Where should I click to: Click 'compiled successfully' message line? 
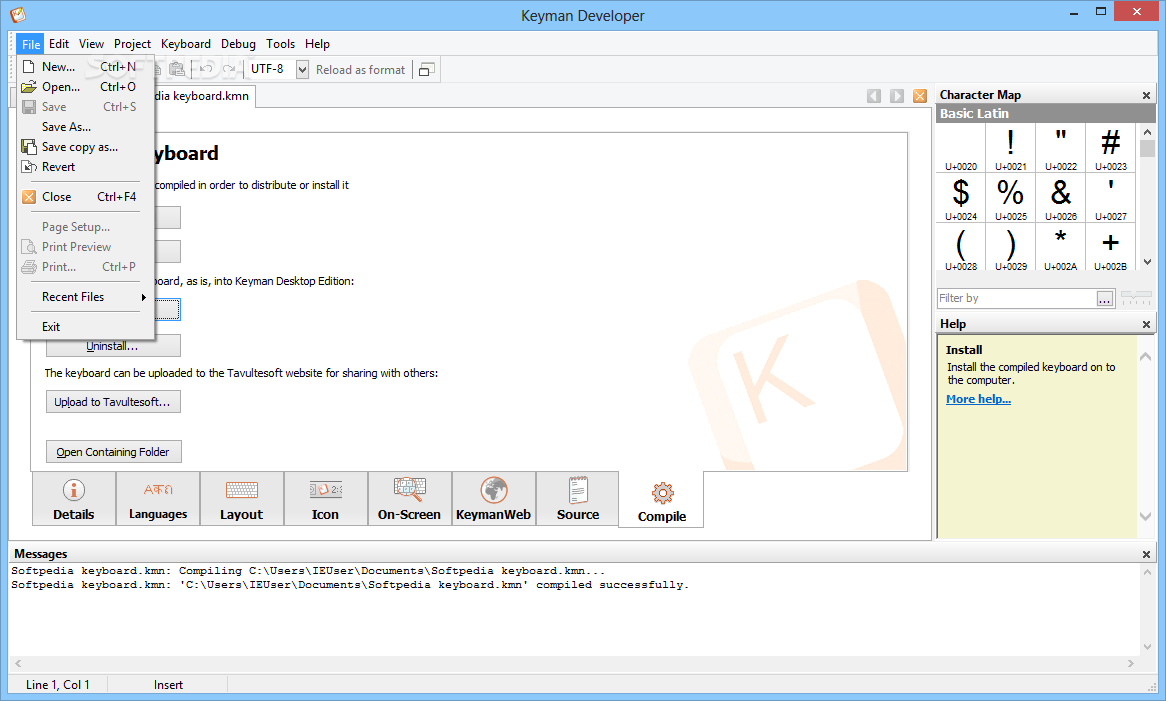pos(350,585)
